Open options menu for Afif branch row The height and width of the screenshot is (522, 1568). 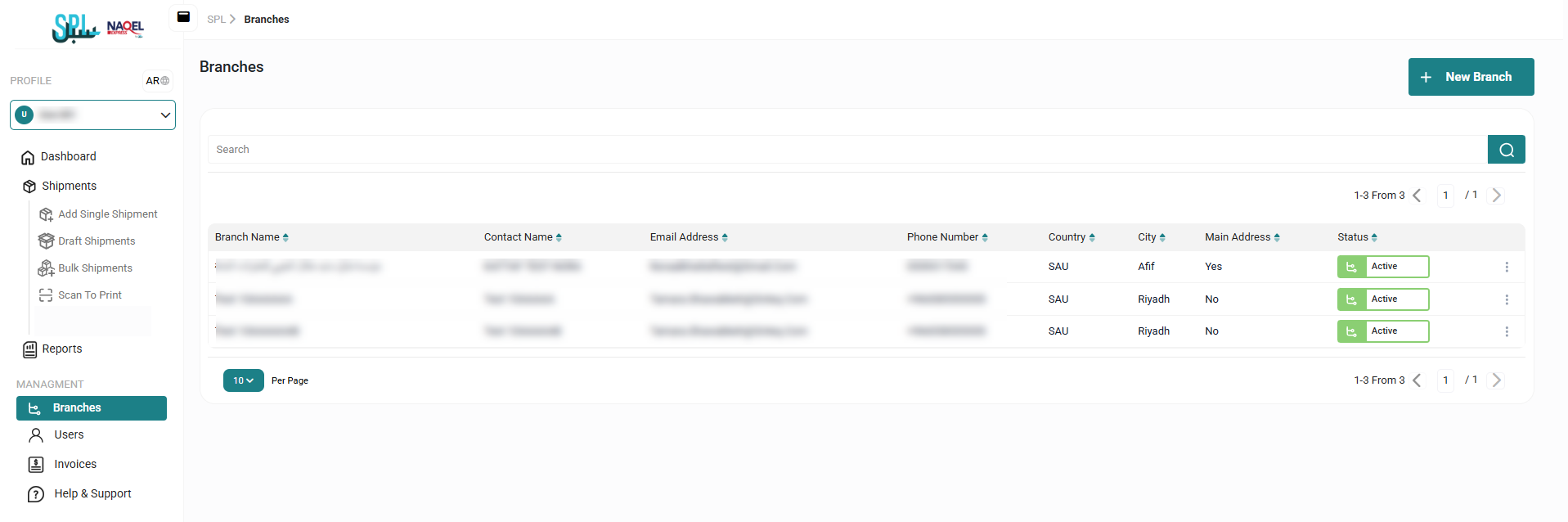click(1506, 268)
